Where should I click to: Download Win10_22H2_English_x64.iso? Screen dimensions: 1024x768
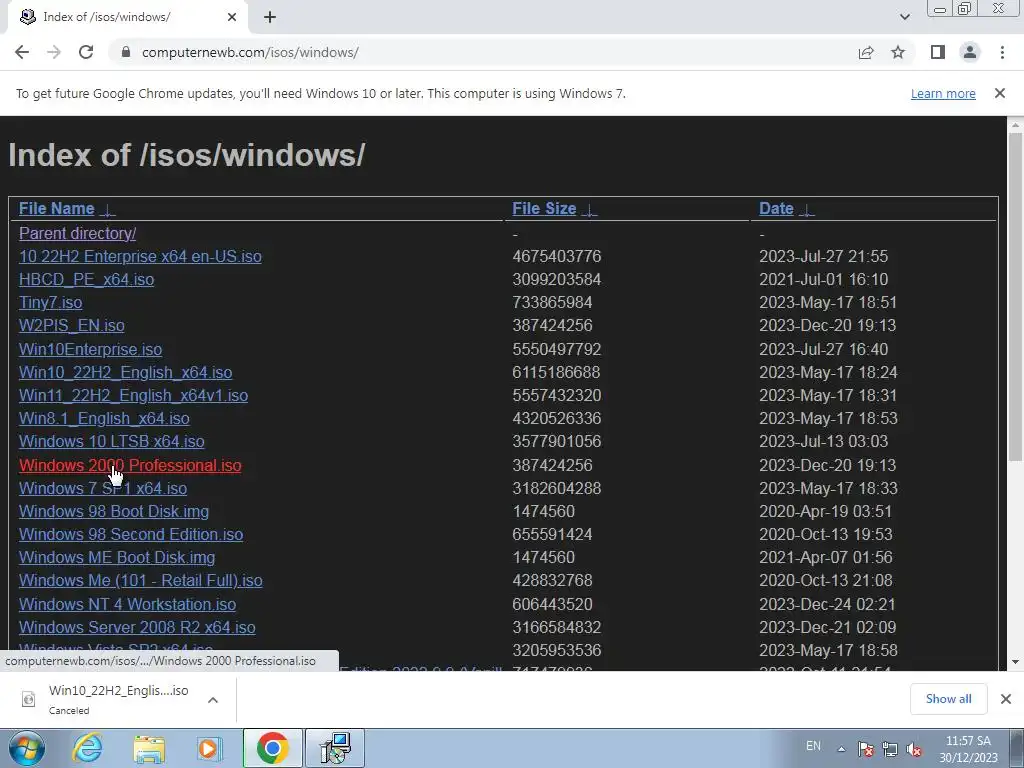(125, 372)
